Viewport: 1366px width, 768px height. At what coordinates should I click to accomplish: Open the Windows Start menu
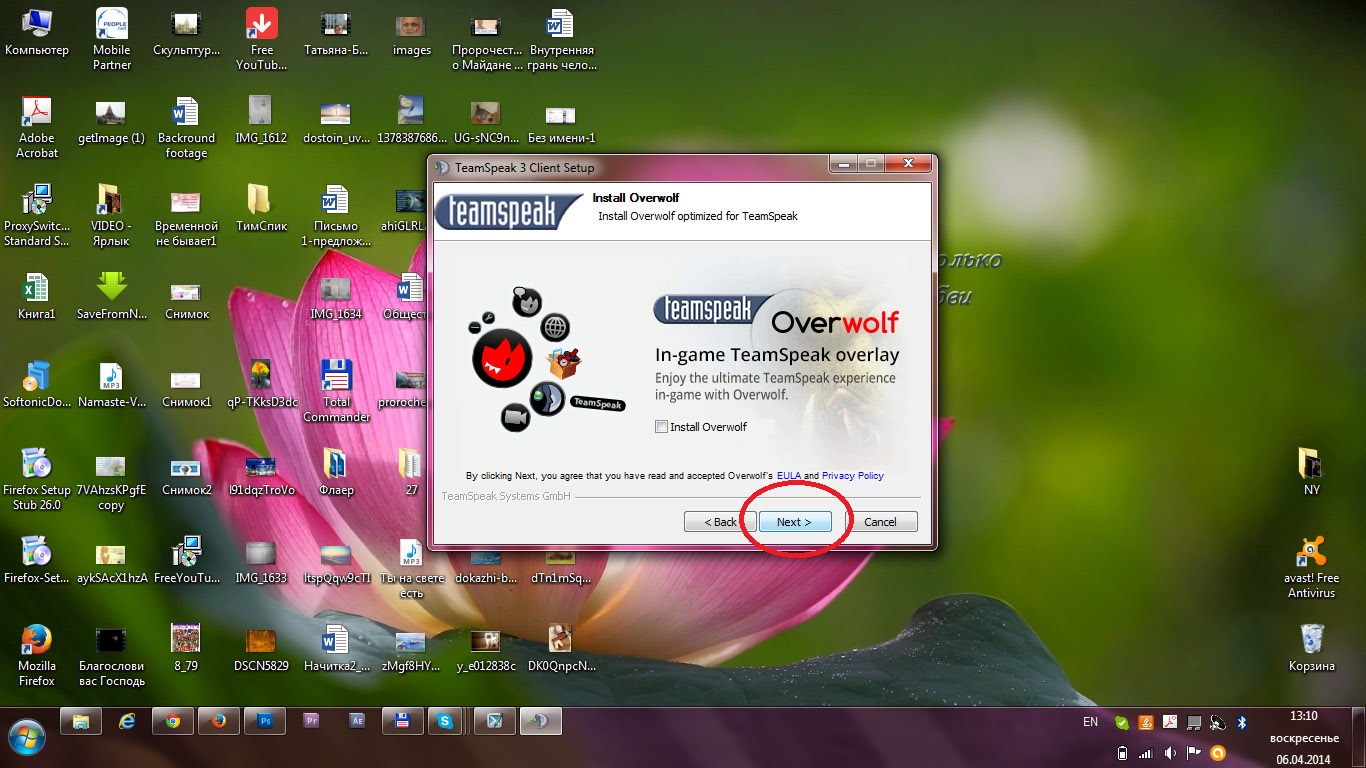(27, 737)
